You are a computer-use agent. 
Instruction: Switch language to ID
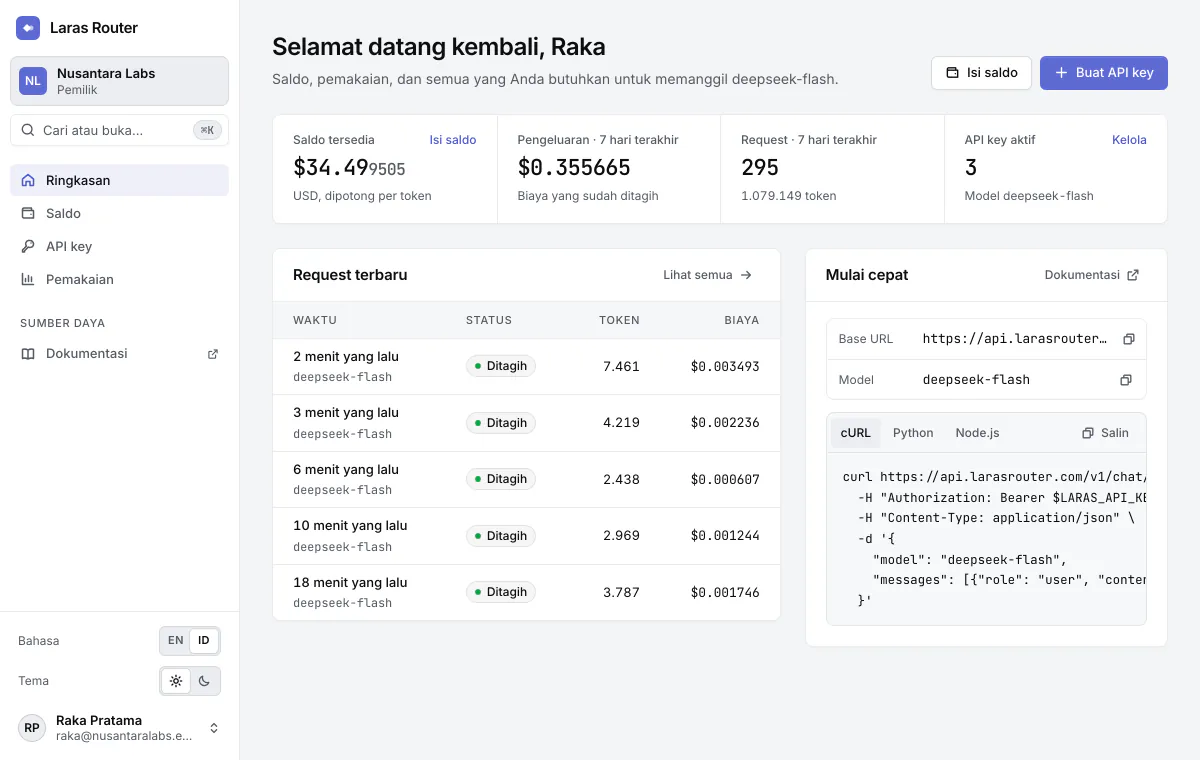(204, 640)
